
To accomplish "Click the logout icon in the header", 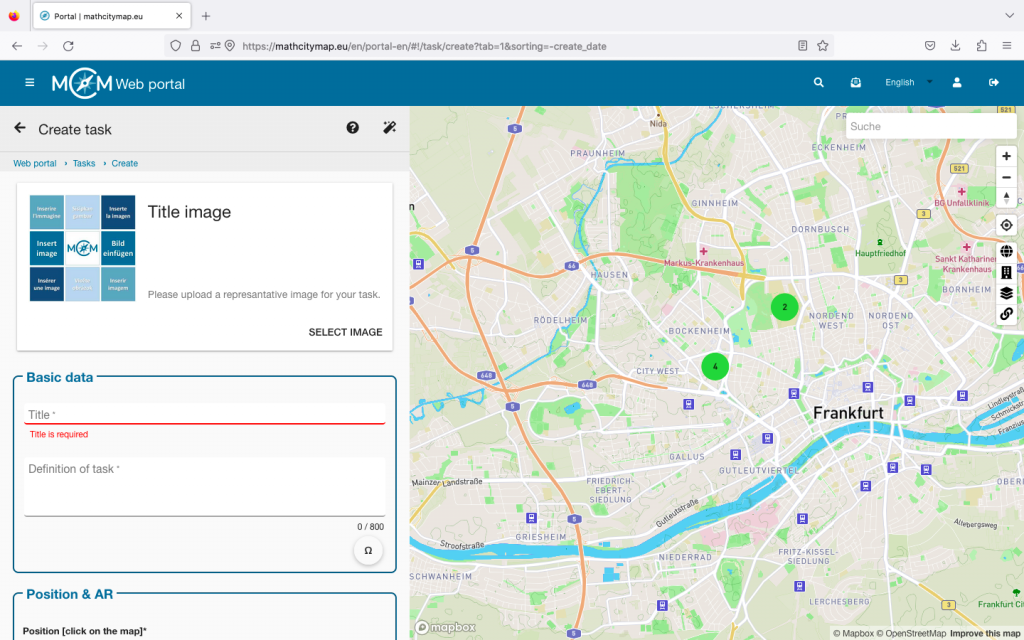I will click(x=994, y=83).
